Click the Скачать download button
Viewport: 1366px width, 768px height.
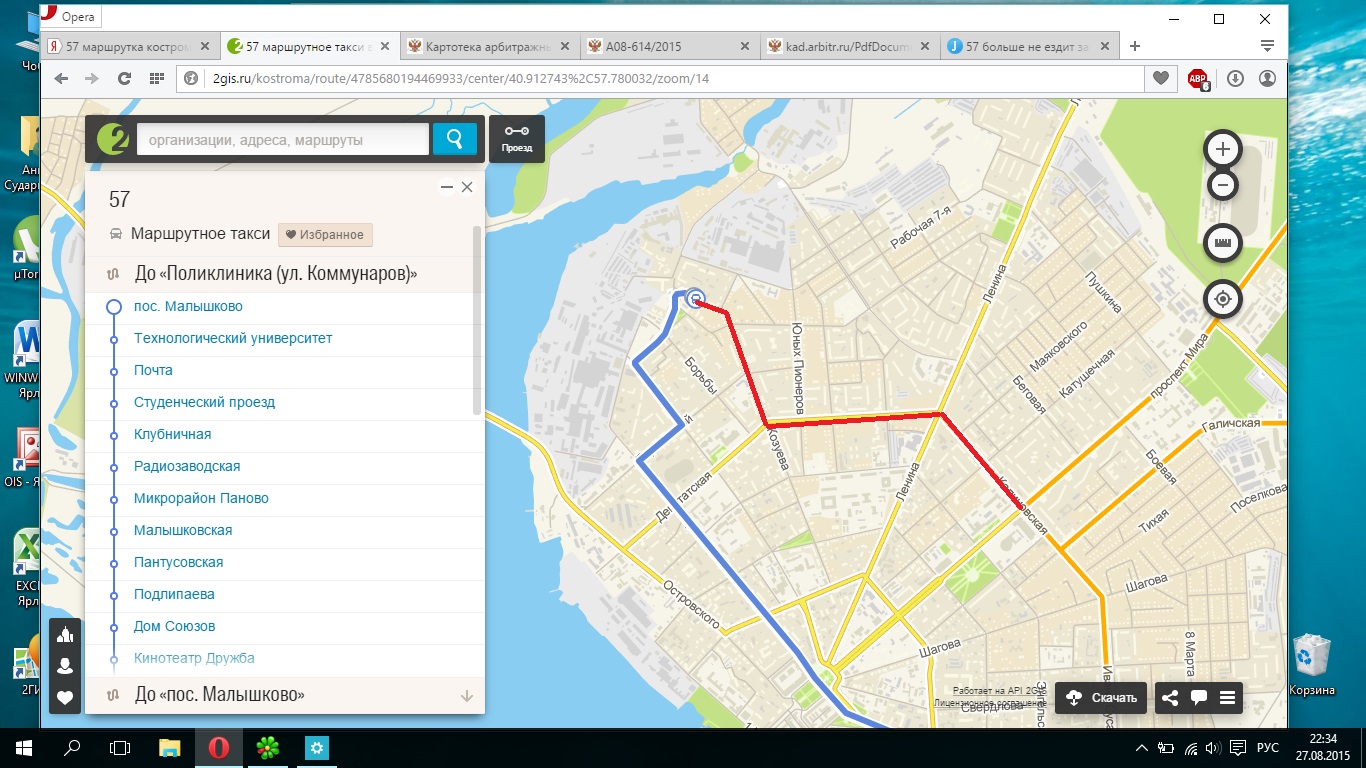tap(1102, 698)
